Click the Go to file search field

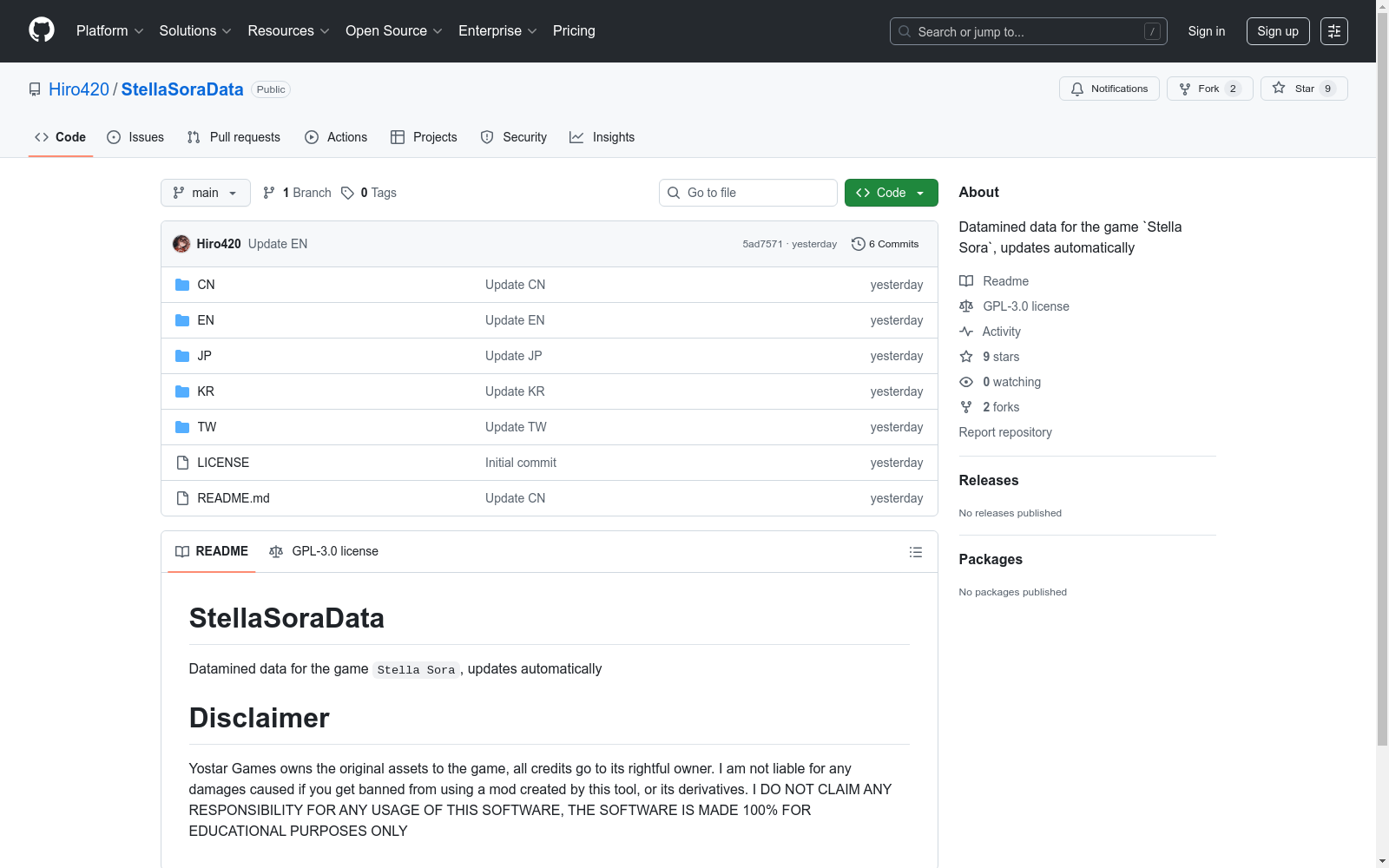point(748,193)
